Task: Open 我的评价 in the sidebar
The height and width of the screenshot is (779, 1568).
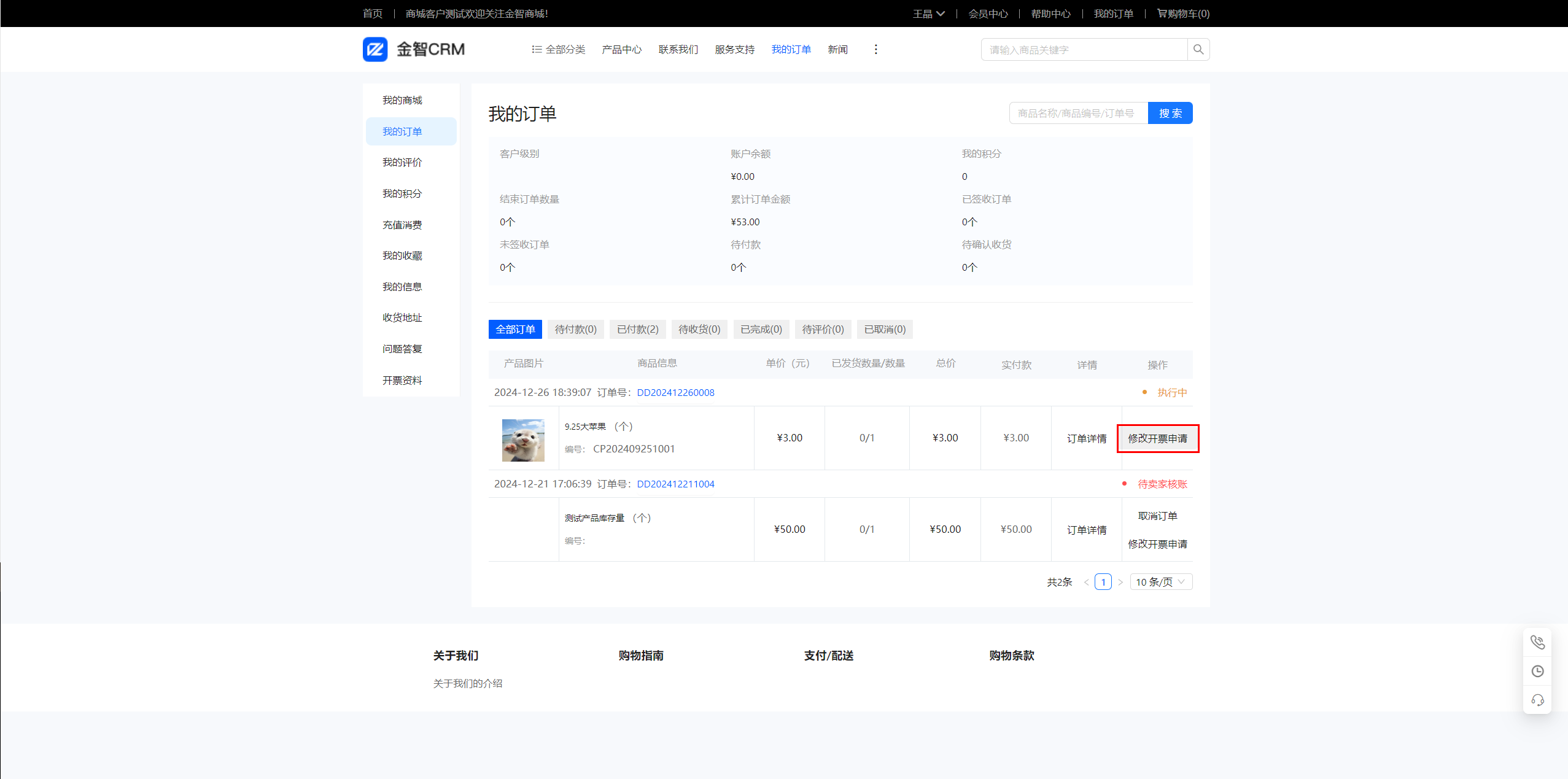Action: point(402,163)
